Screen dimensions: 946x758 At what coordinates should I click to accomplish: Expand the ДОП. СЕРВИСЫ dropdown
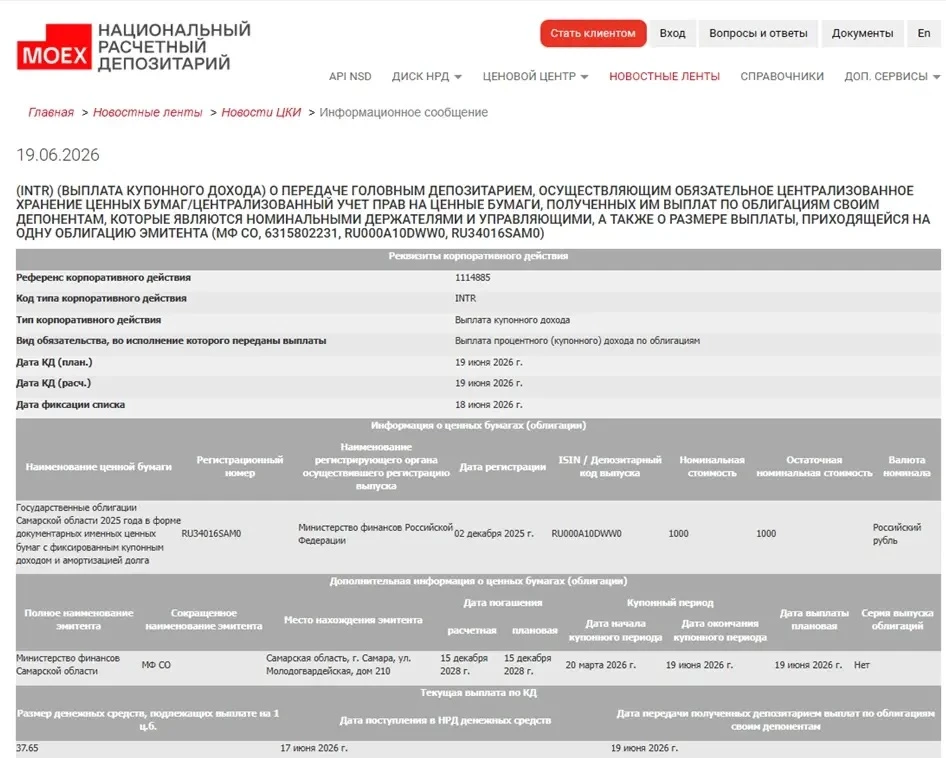coord(892,77)
